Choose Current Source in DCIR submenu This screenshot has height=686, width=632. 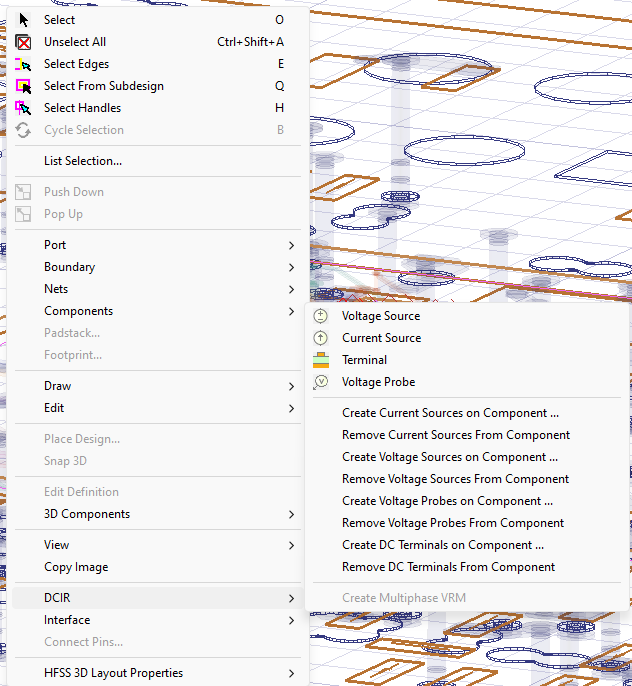click(x=467, y=338)
